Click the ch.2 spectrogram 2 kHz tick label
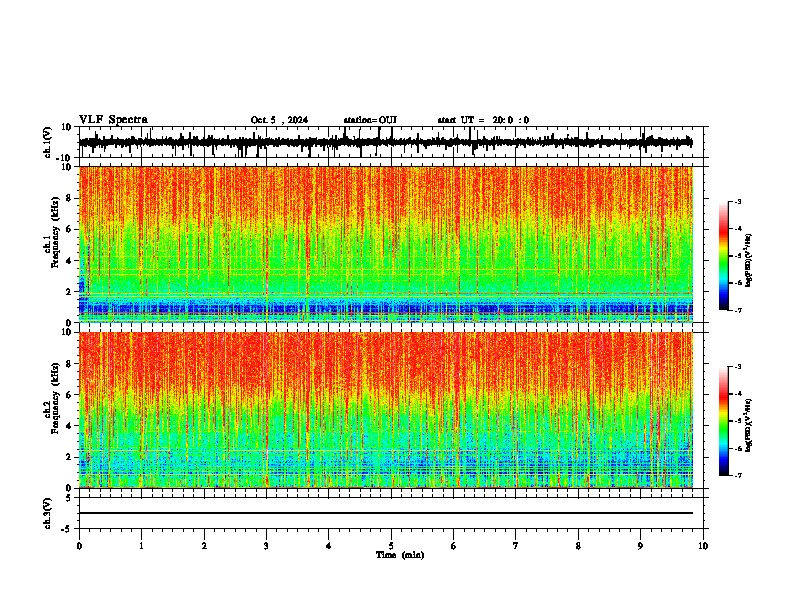792x612 pixels. [70, 457]
